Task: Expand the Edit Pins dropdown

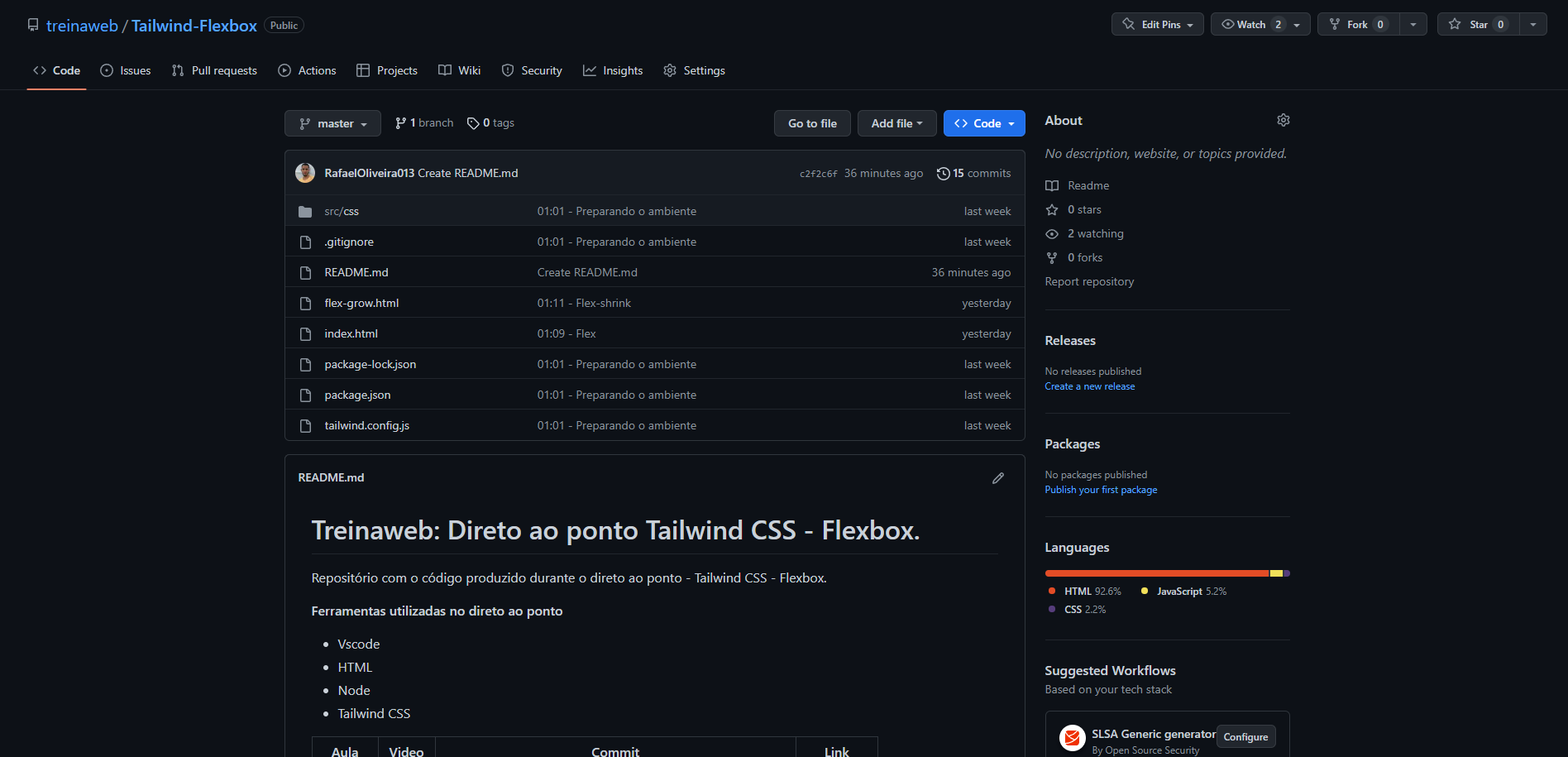Action: pyautogui.click(x=1157, y=25)
